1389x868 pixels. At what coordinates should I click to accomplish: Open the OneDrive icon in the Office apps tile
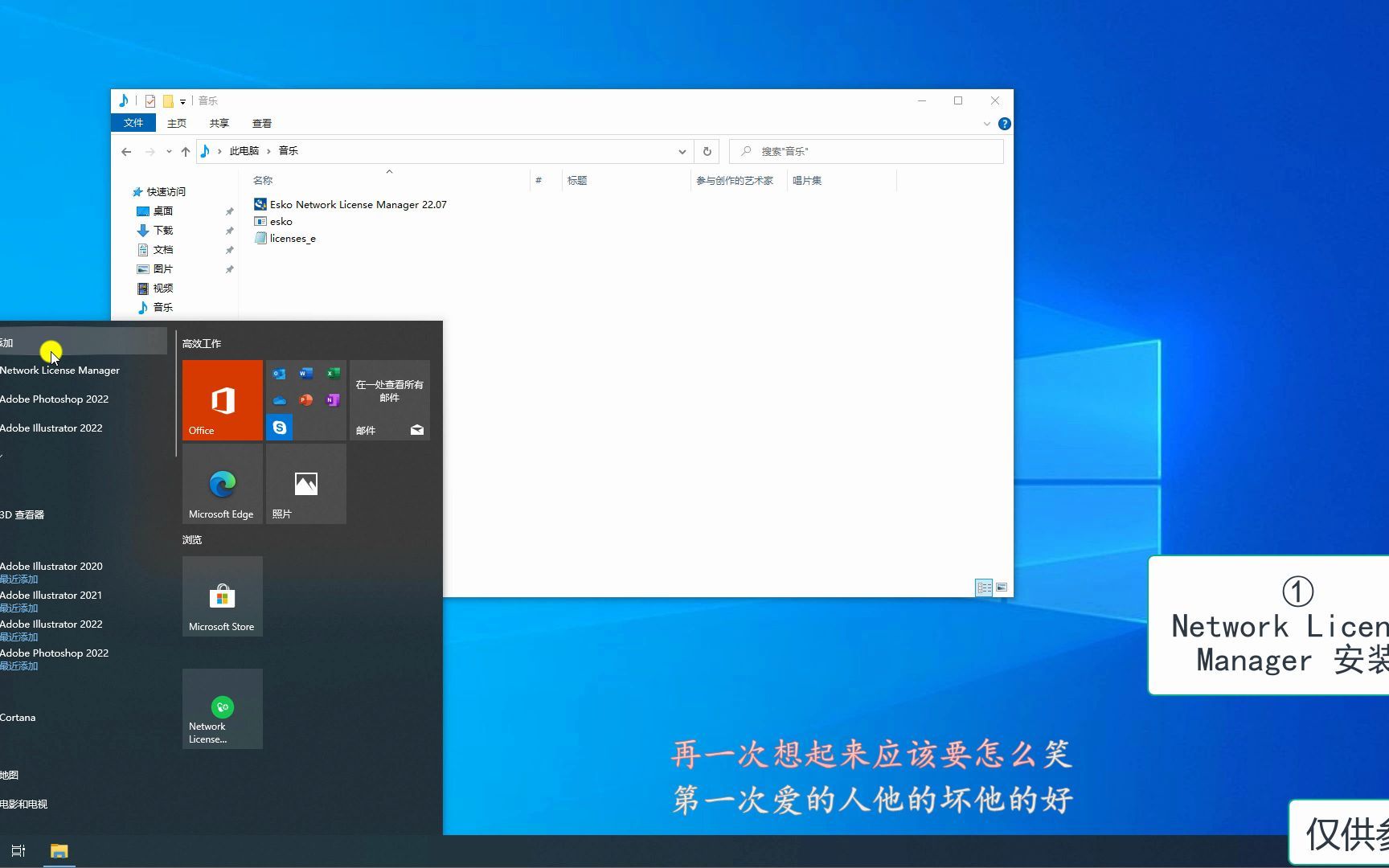279,400
